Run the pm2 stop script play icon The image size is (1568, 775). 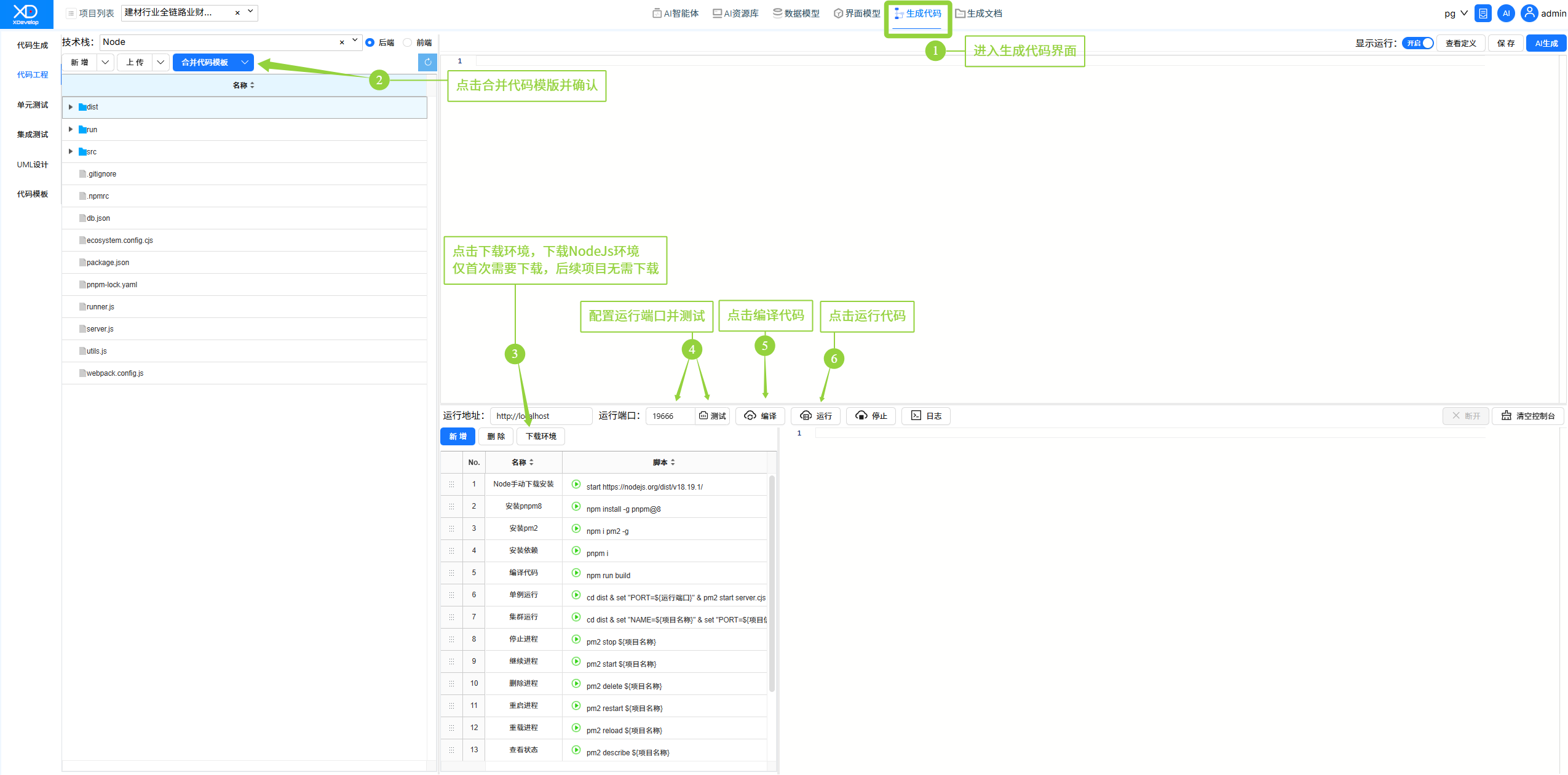pos(576,639)
